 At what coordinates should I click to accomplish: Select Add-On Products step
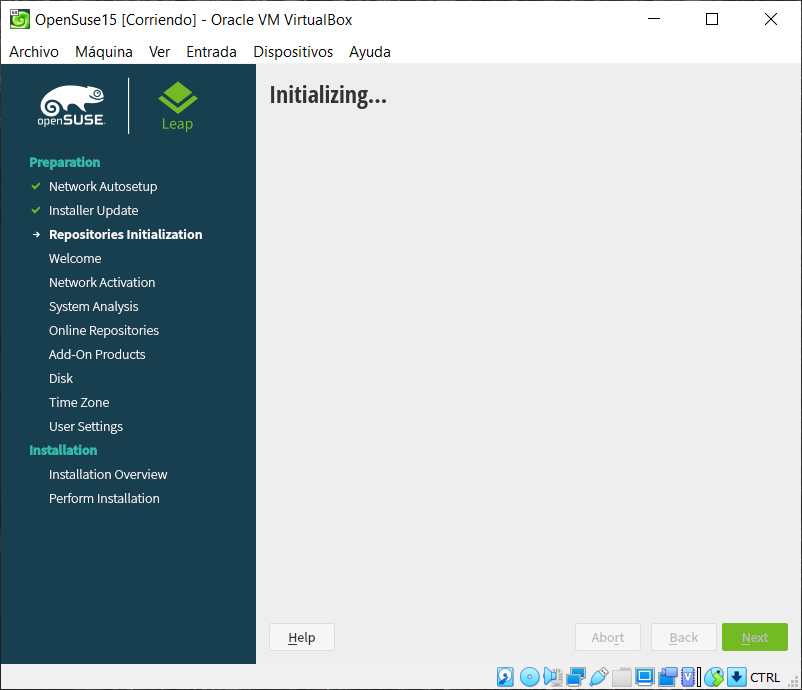97,354
